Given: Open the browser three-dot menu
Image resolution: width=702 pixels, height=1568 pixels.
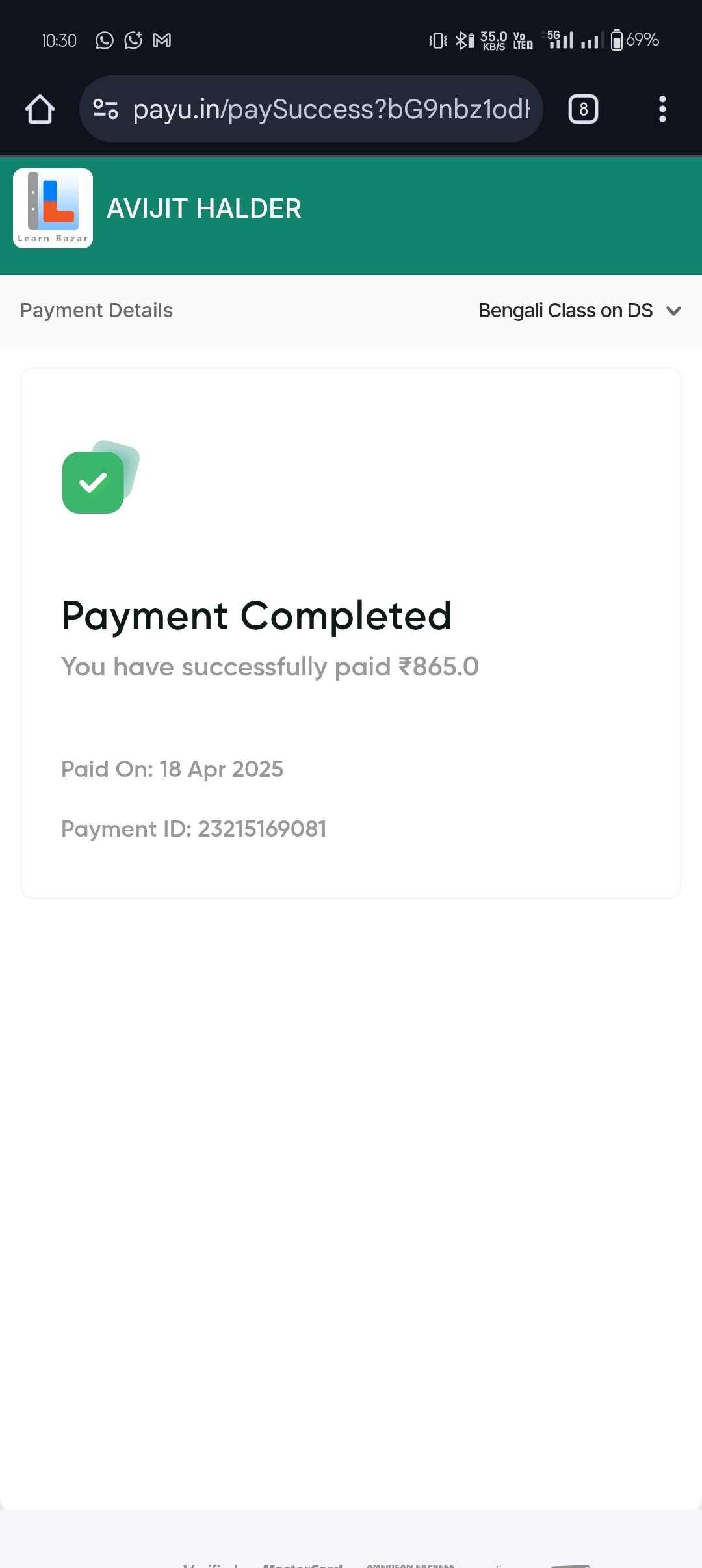Looking at the screenshot, I should [662, 109].
